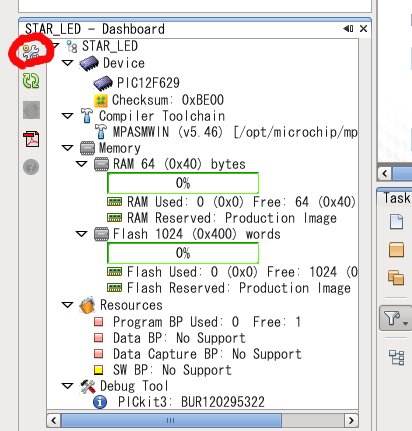Click the PICkit3 info icon
412x431 pixels.
pos(100,402)
